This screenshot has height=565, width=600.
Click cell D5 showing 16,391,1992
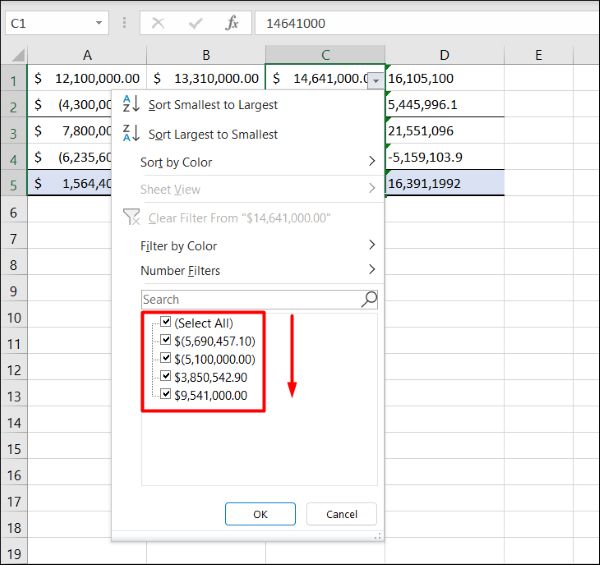click(x=445, y=183)
